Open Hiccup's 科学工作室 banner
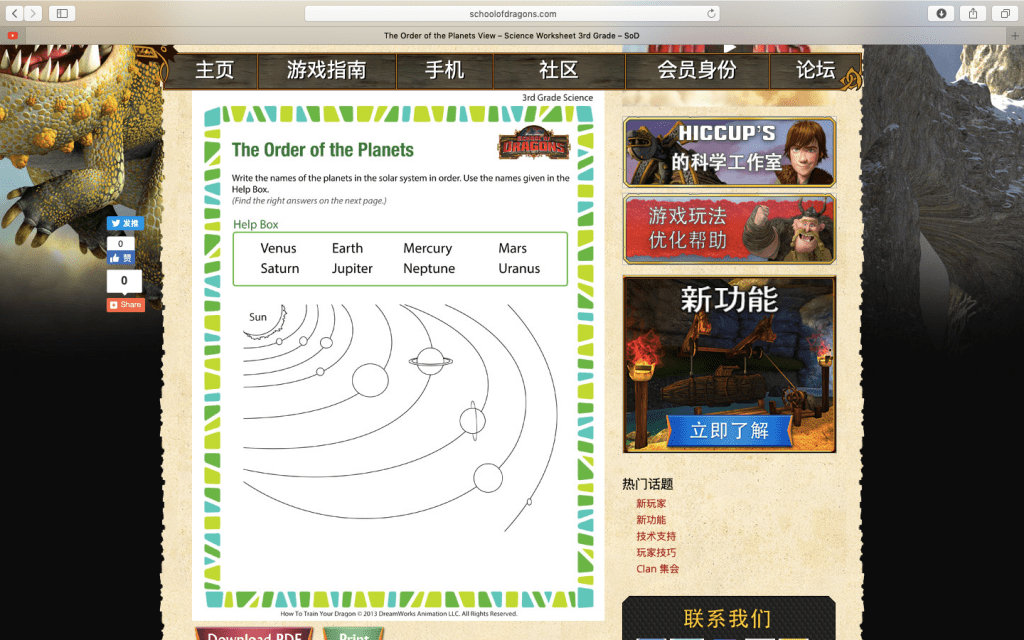Viewport: 1024px width, 640px height. pos(729,152)
